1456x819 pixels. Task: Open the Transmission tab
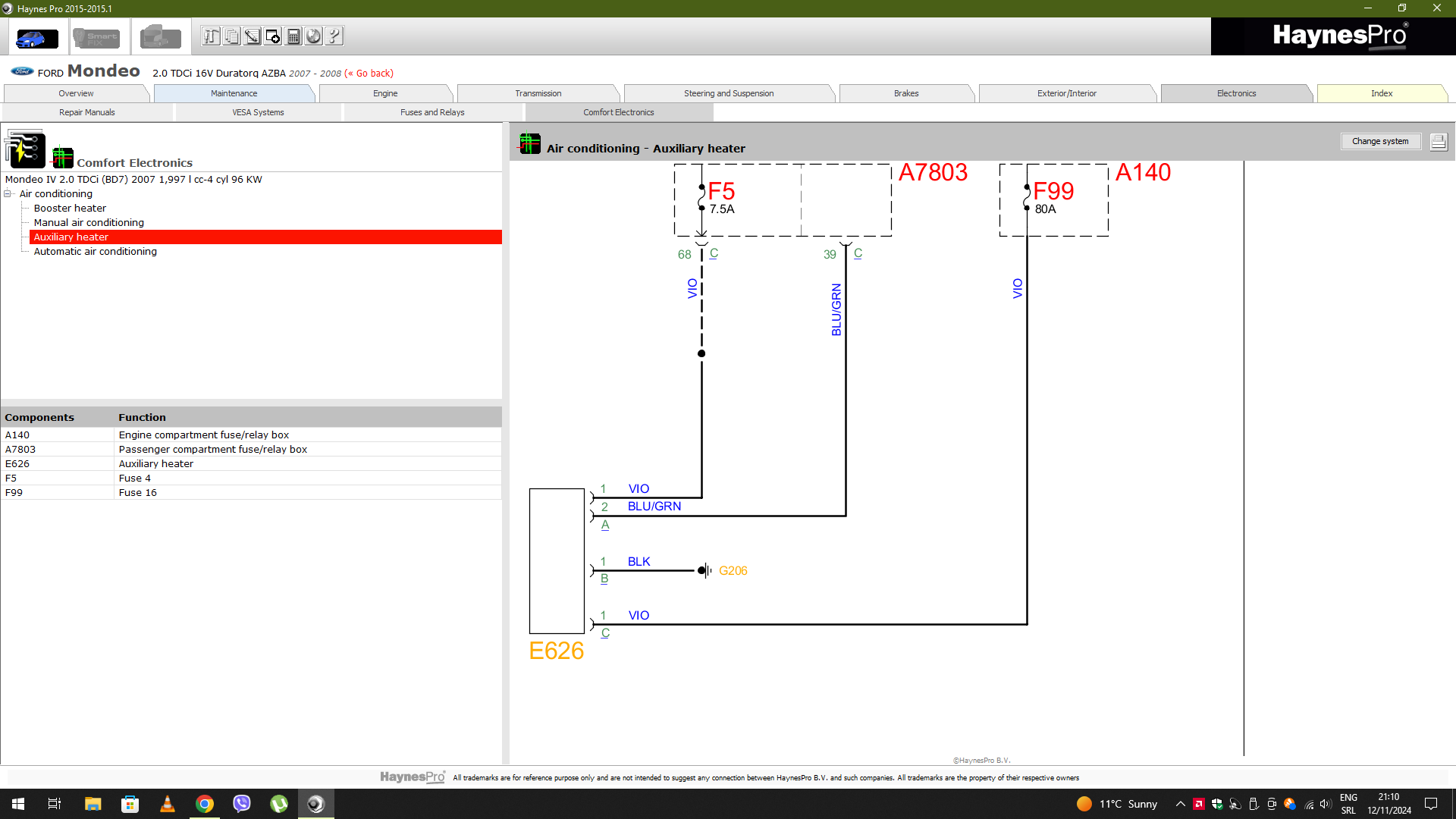[538, 93]
